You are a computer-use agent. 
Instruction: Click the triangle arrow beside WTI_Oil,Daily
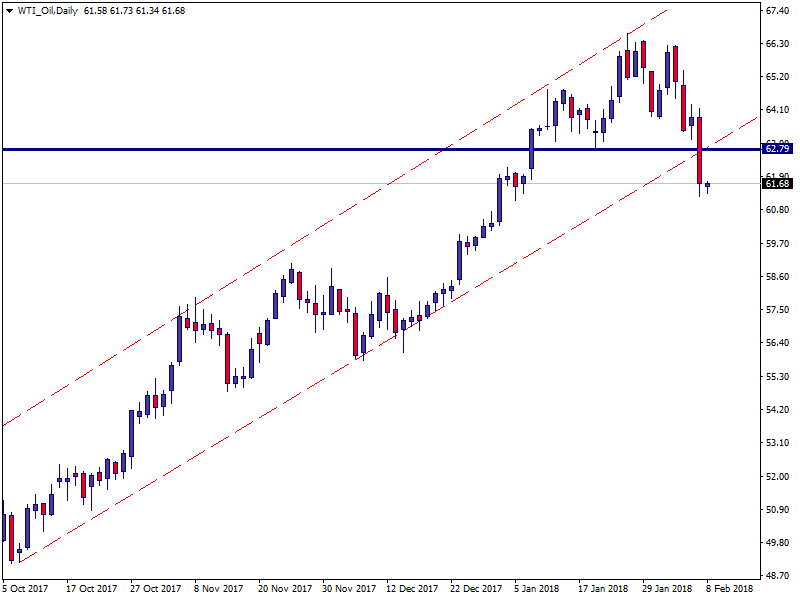pyautogui.click(x=9, y=10)
